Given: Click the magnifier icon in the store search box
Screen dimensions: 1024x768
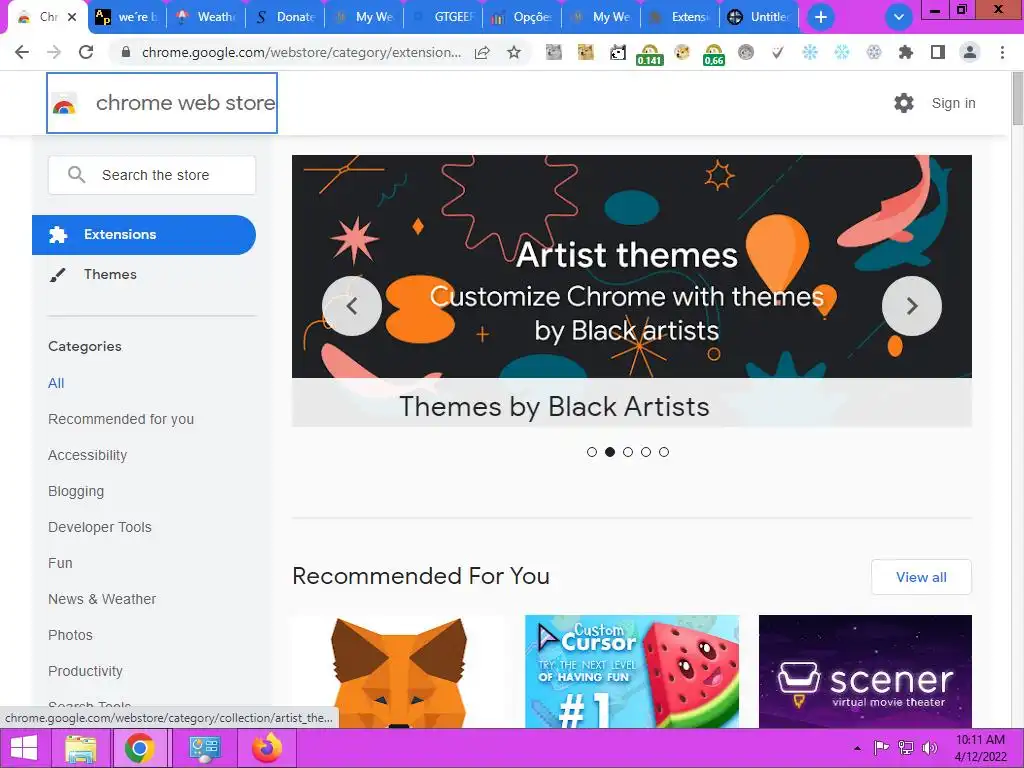Looking at the screenshot, I should tap(76, 174).
